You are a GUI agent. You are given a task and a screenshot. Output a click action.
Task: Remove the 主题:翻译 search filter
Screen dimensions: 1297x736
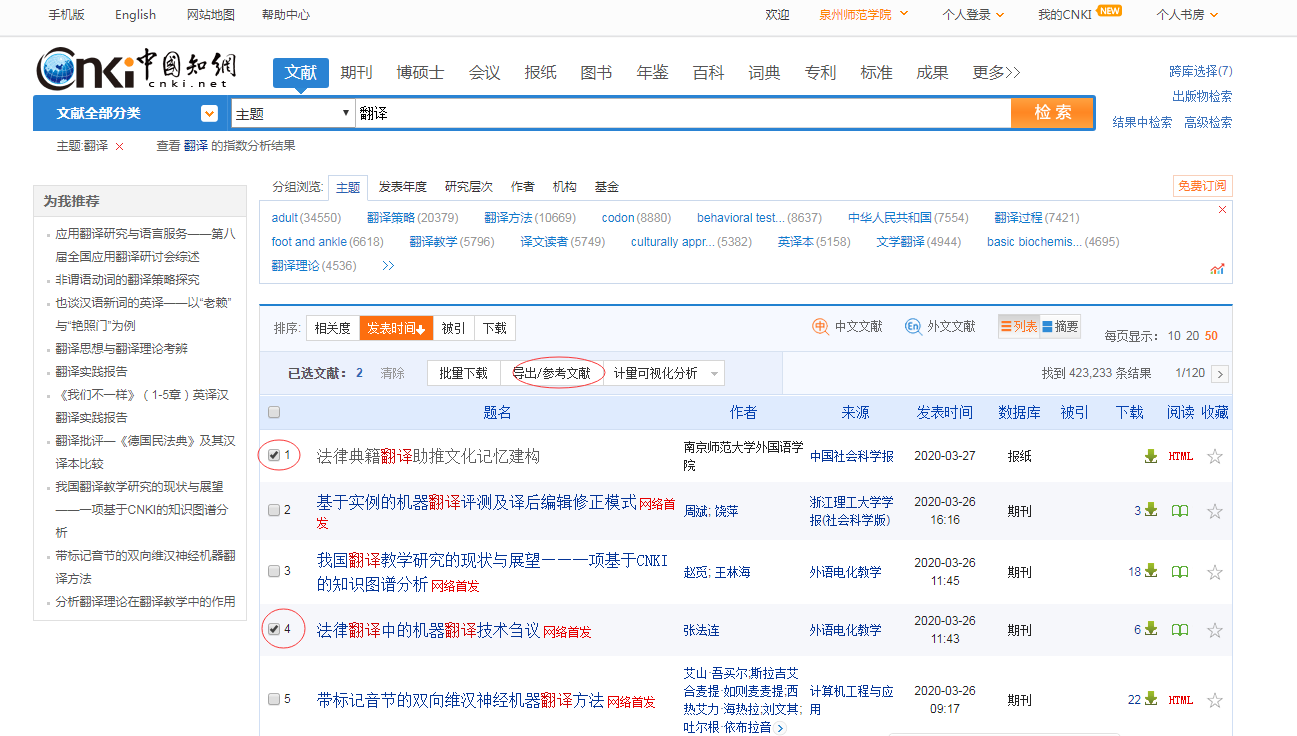point(120,146)
